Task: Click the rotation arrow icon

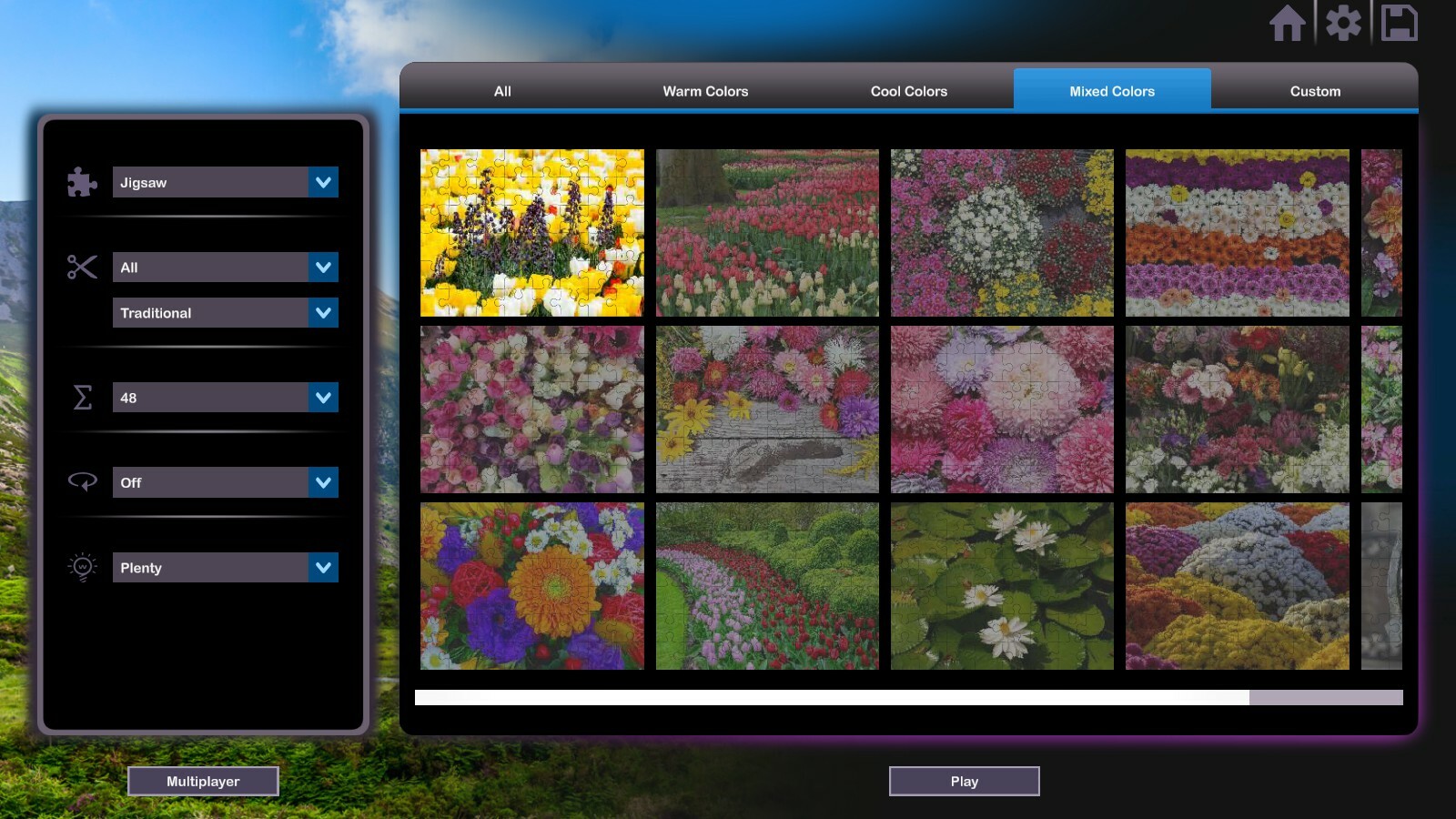Action: tap(81, 482)
